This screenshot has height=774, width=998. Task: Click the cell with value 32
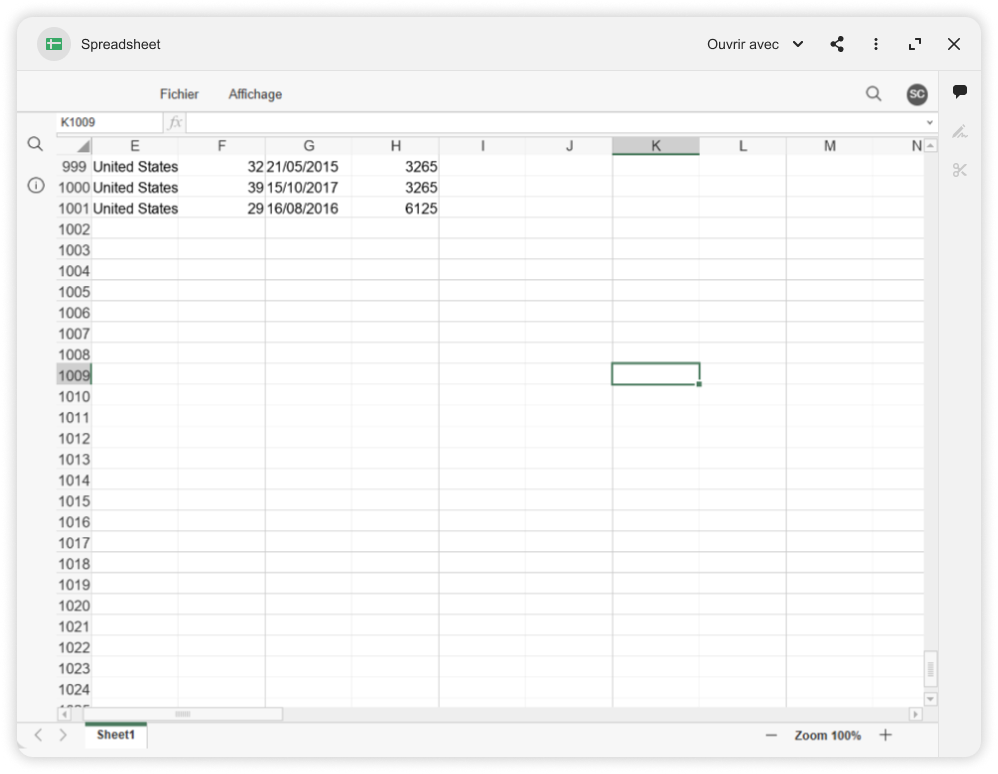click(x=221, y=167)
